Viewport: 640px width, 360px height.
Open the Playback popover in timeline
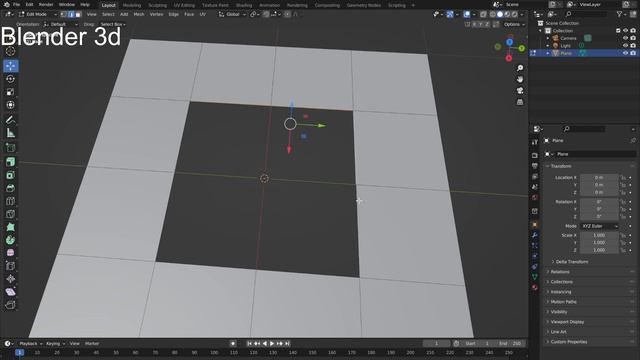point(30,344)
